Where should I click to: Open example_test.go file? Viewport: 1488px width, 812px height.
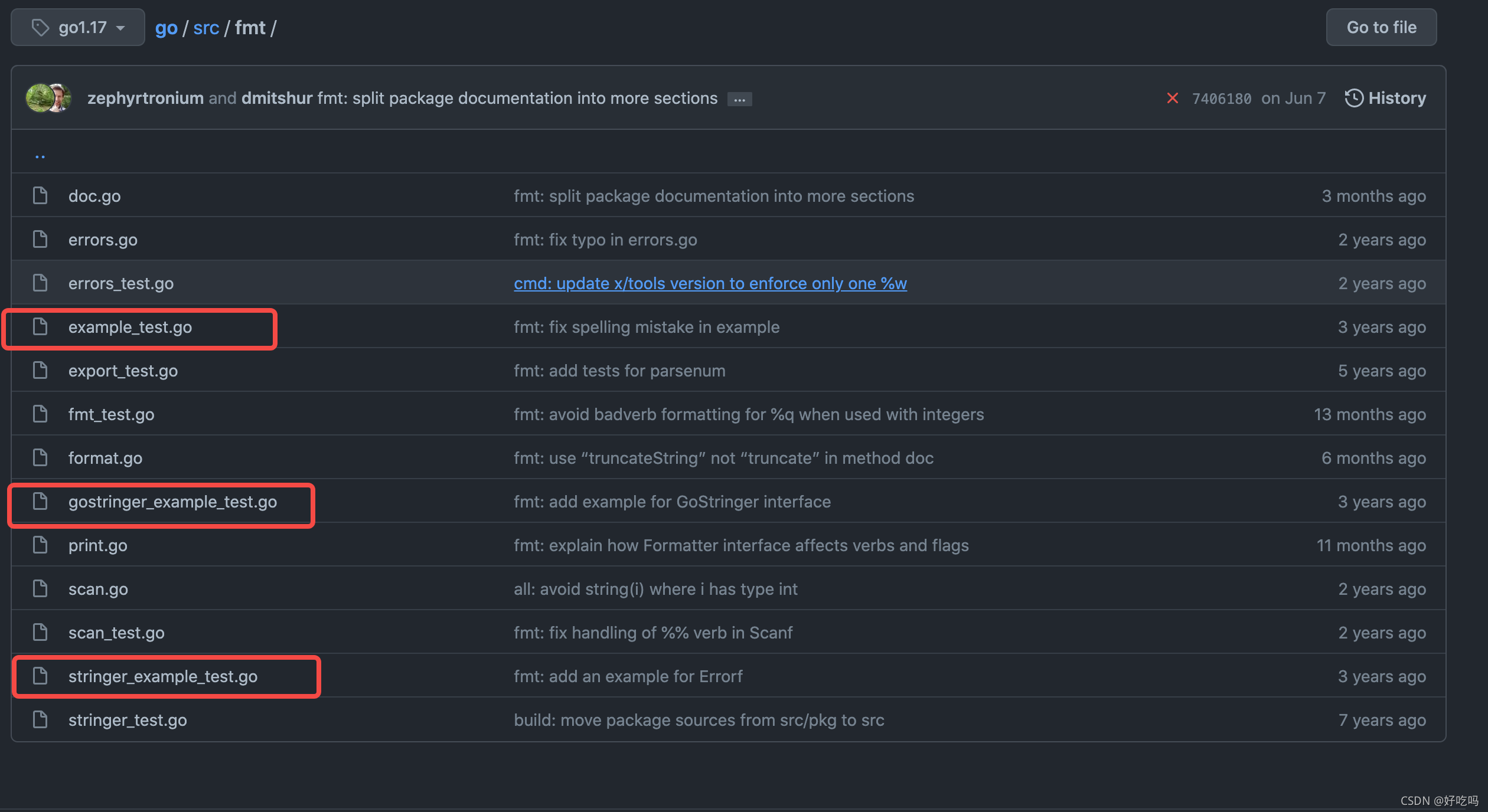(x=130, y=327)
